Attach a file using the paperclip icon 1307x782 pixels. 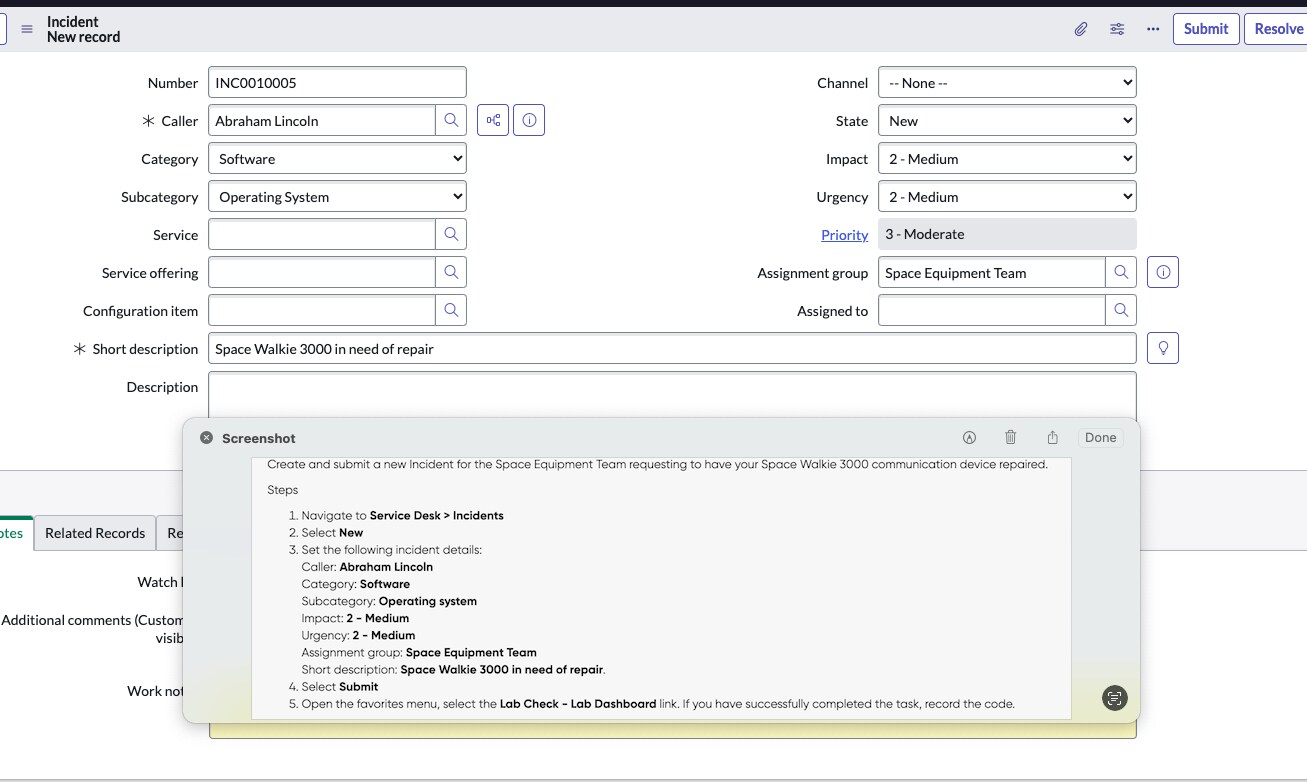1079,29
